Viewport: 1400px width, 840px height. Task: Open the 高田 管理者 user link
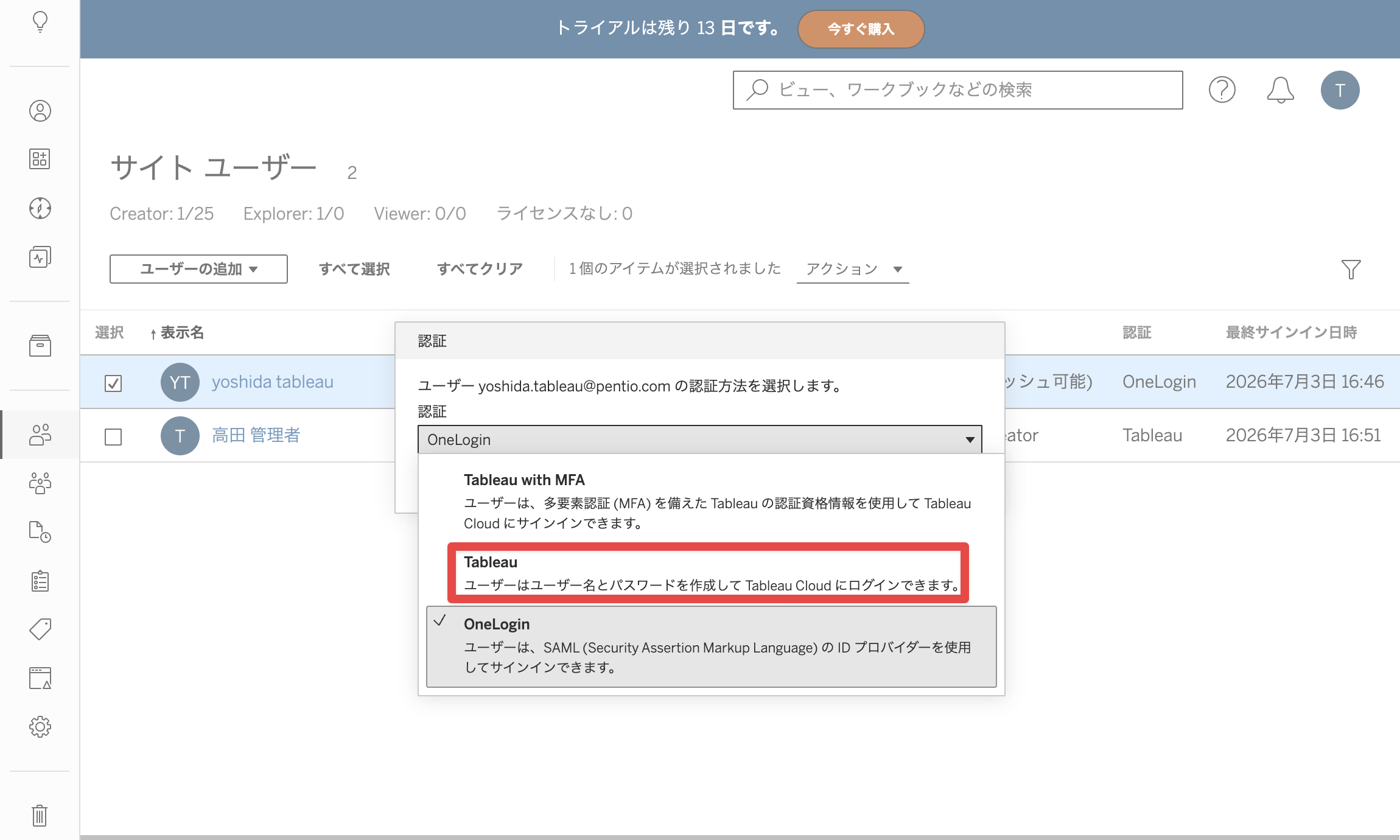point(256,436)
